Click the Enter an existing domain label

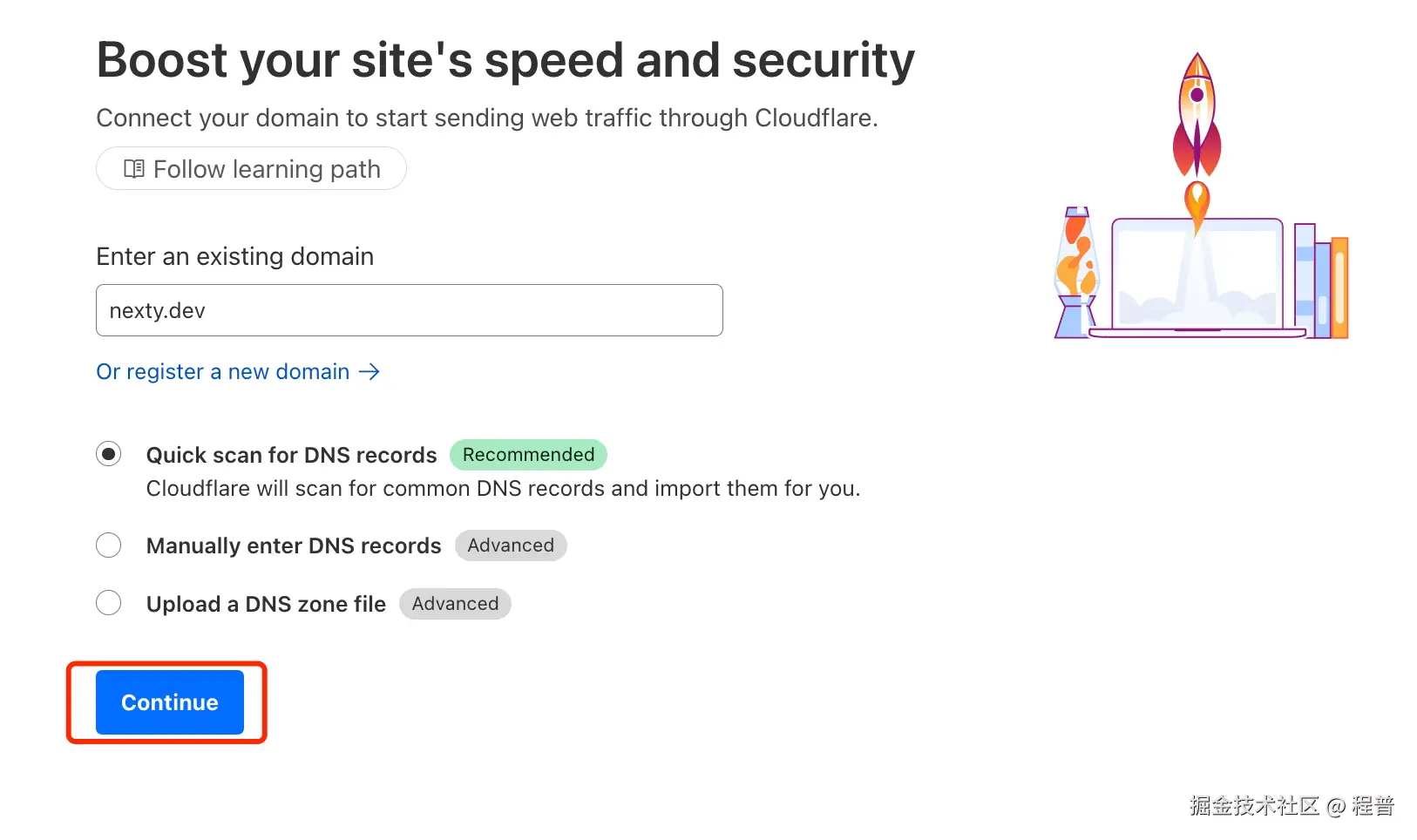(x=234, y=256)
